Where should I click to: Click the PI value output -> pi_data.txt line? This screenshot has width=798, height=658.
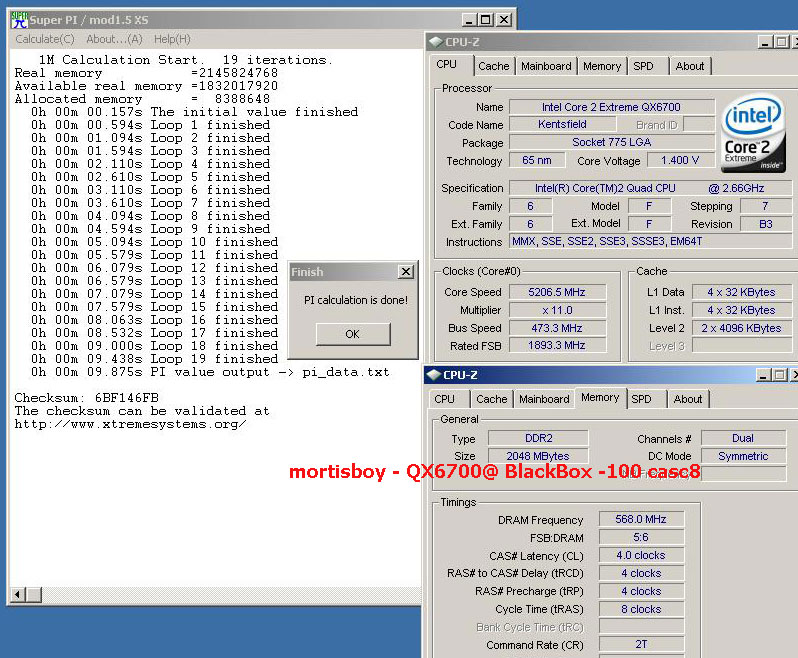[x=210, y=372]
